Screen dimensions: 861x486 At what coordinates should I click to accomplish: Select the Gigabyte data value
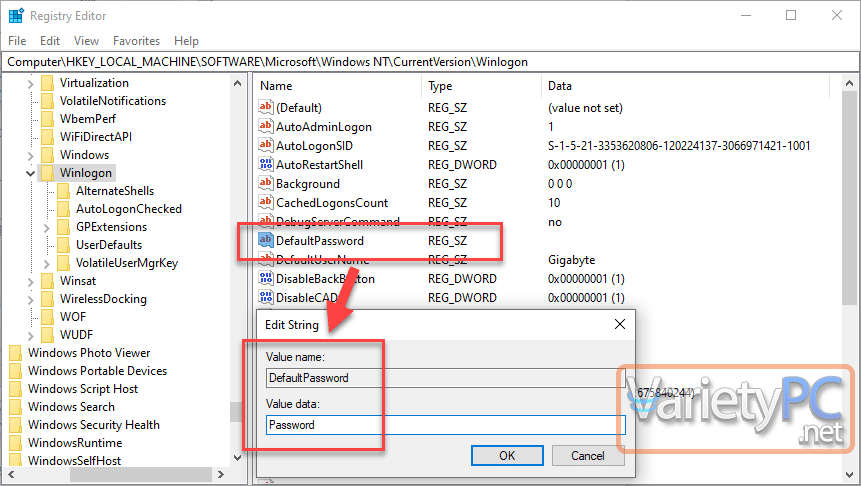pos(571,259)
